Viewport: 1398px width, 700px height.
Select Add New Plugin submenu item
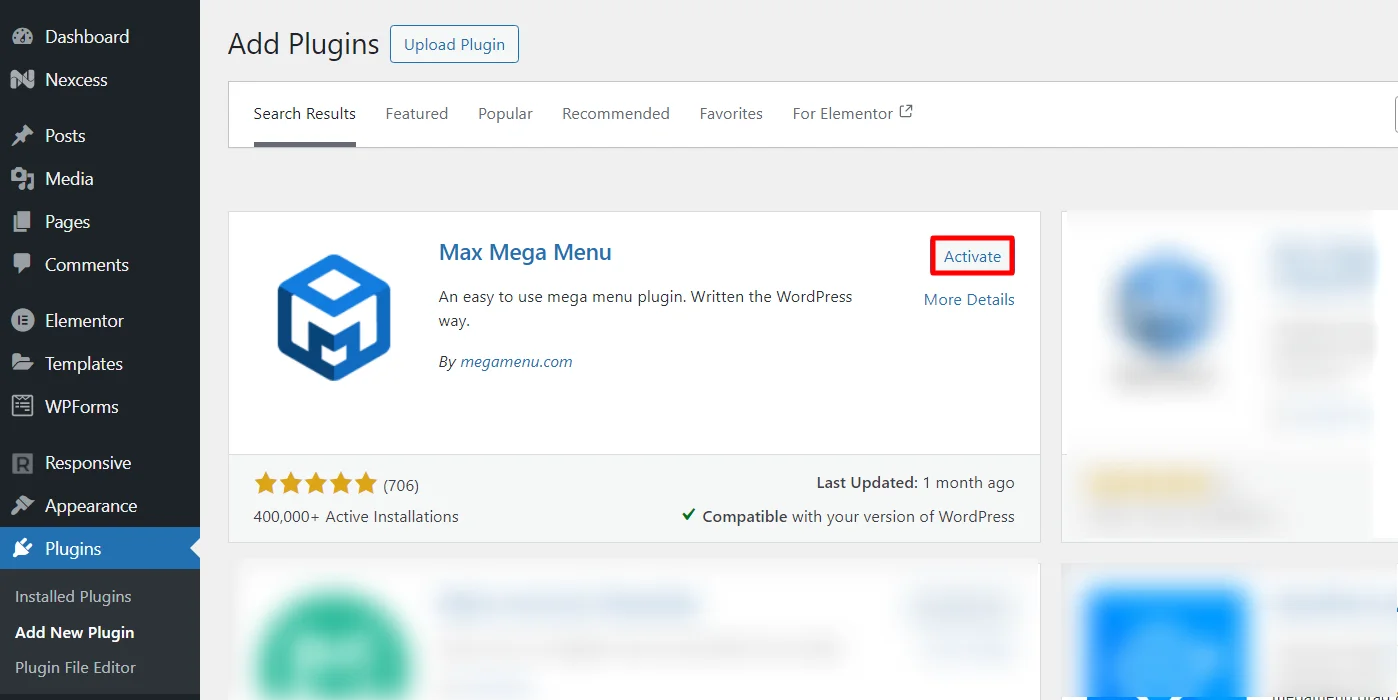[75, 633]
